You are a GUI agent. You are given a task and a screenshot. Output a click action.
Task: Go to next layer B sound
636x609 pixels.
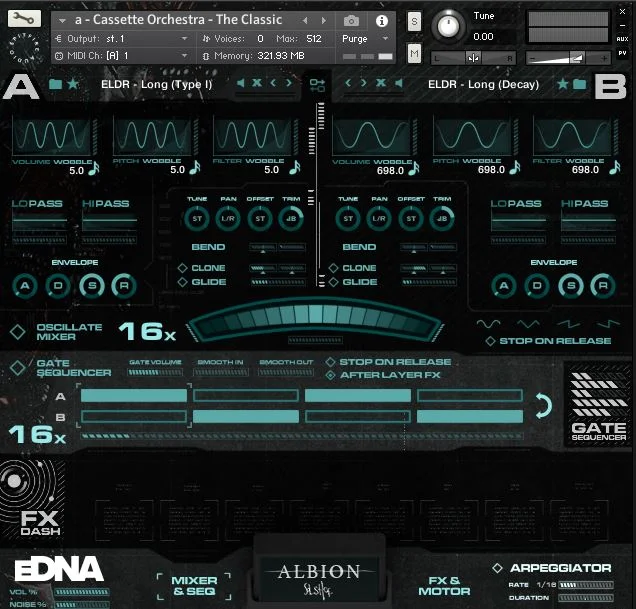(x=363, y=83)
